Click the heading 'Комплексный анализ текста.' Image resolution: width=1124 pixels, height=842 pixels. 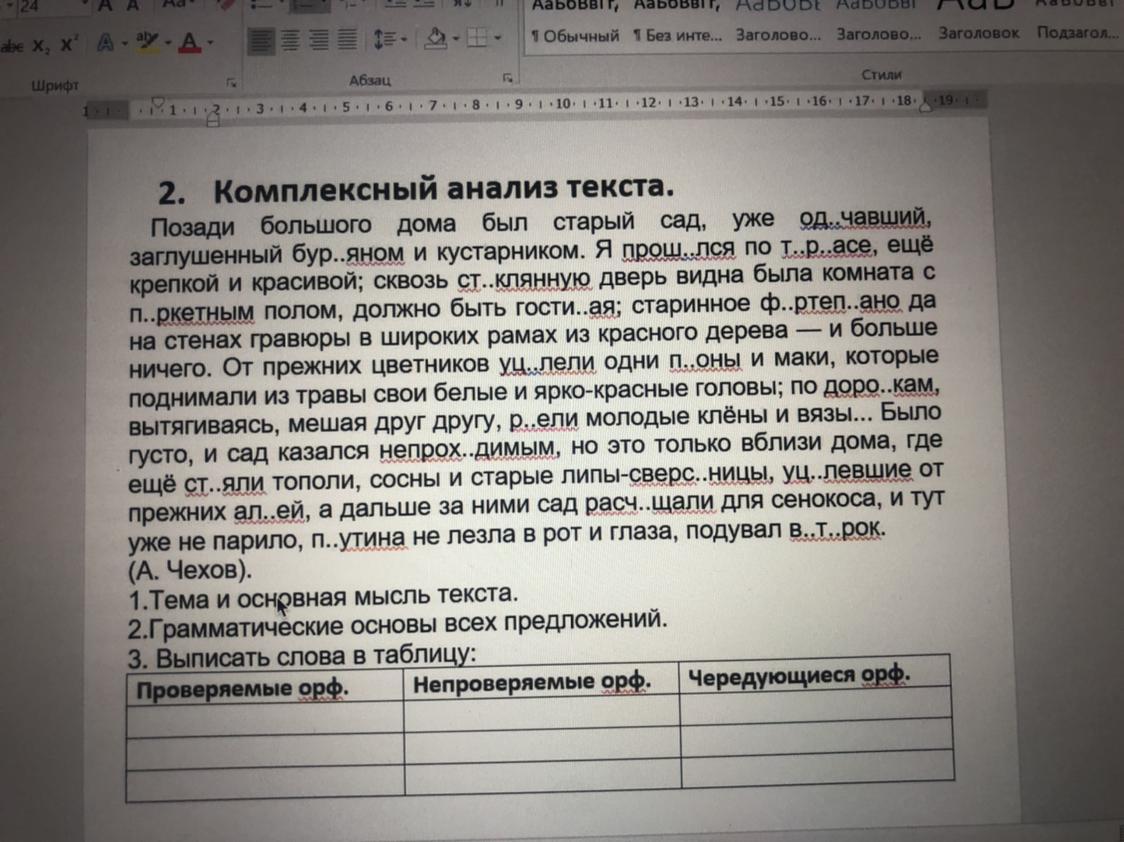[444, 188]
